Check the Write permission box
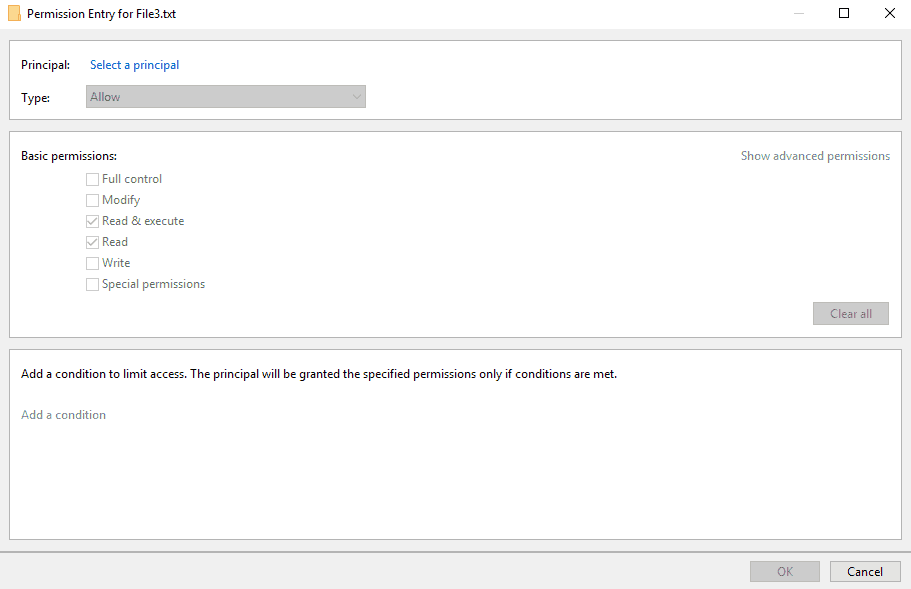The image size is (911, 589). [93, 263]
